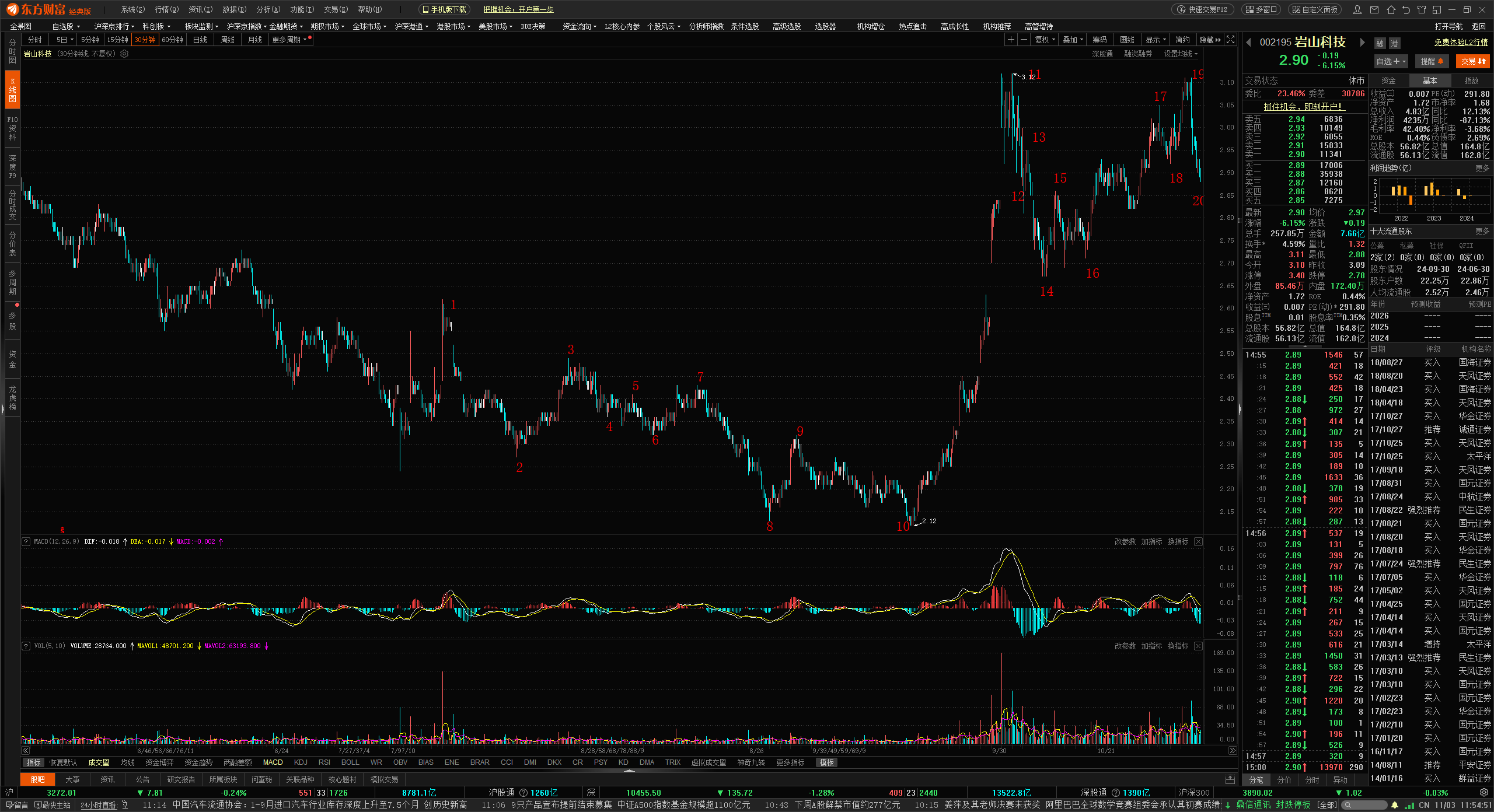Open chart settings gear beside 岩山科技
Image resolution: width=1494 pixels, height=812 pixels.
coord(124,54)
